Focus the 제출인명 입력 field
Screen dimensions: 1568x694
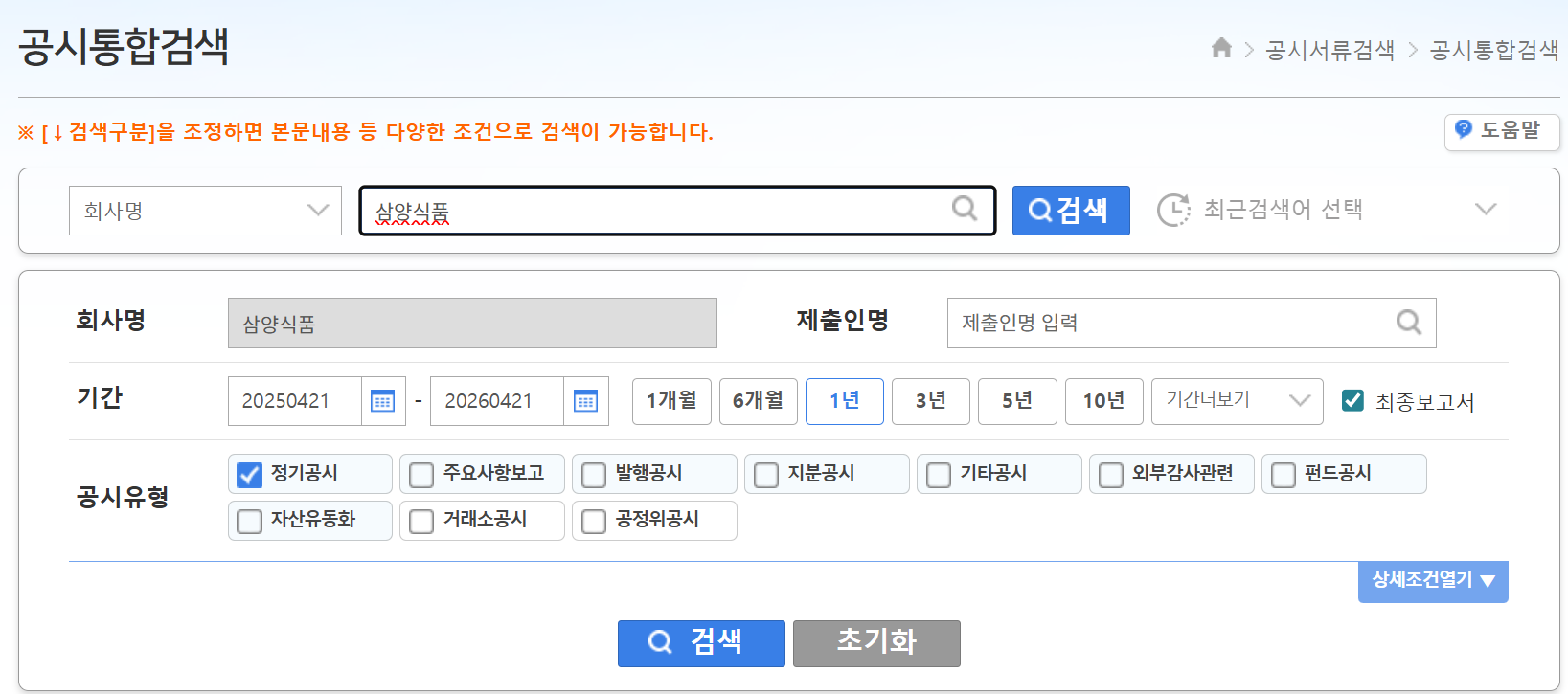point(1192,324)
